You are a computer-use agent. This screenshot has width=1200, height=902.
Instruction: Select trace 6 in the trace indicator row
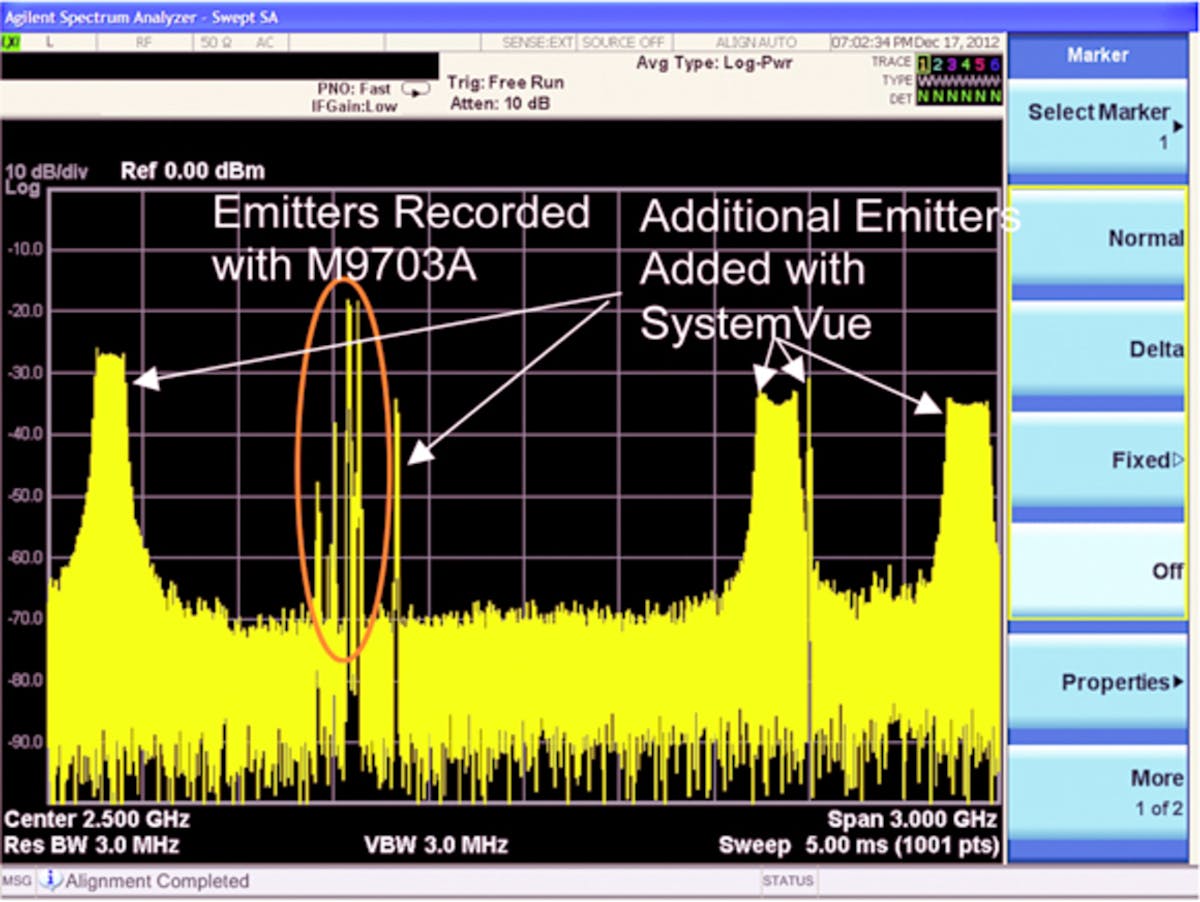993,62
